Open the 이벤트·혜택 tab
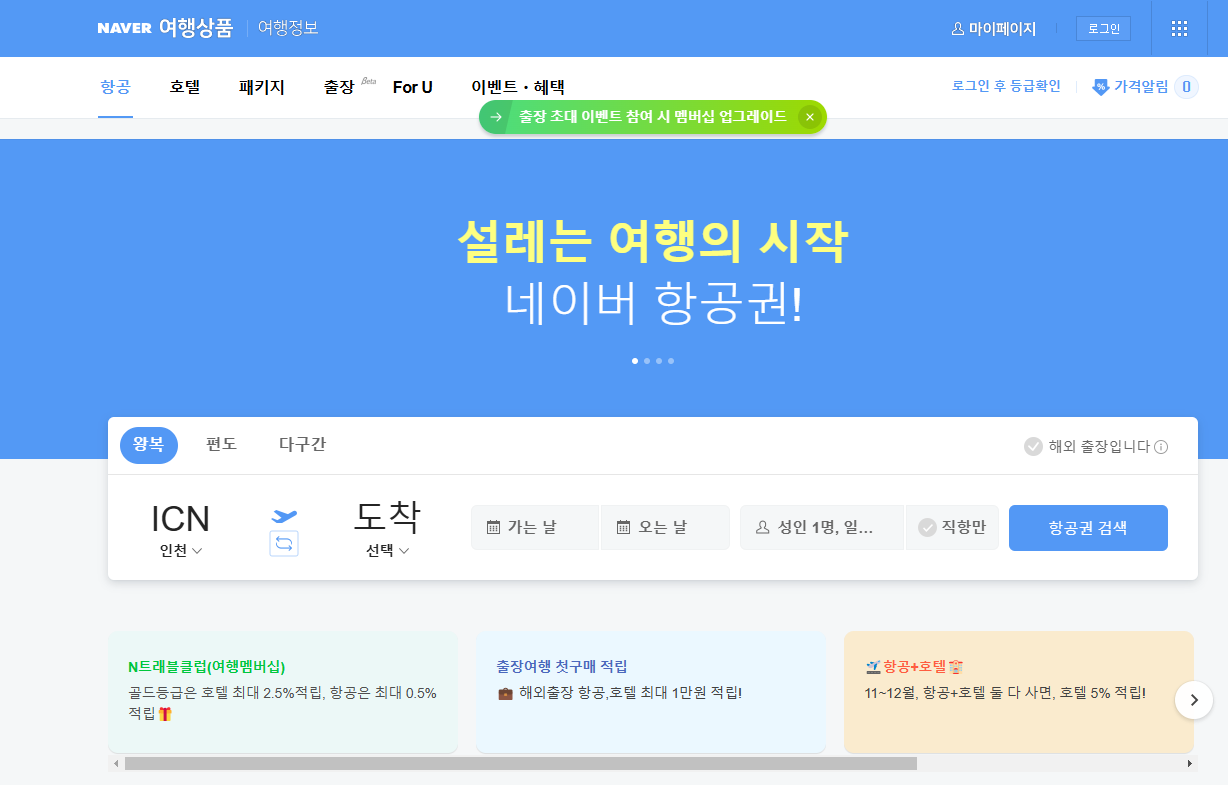This screenshot has height=785, width=1228. 518,87
